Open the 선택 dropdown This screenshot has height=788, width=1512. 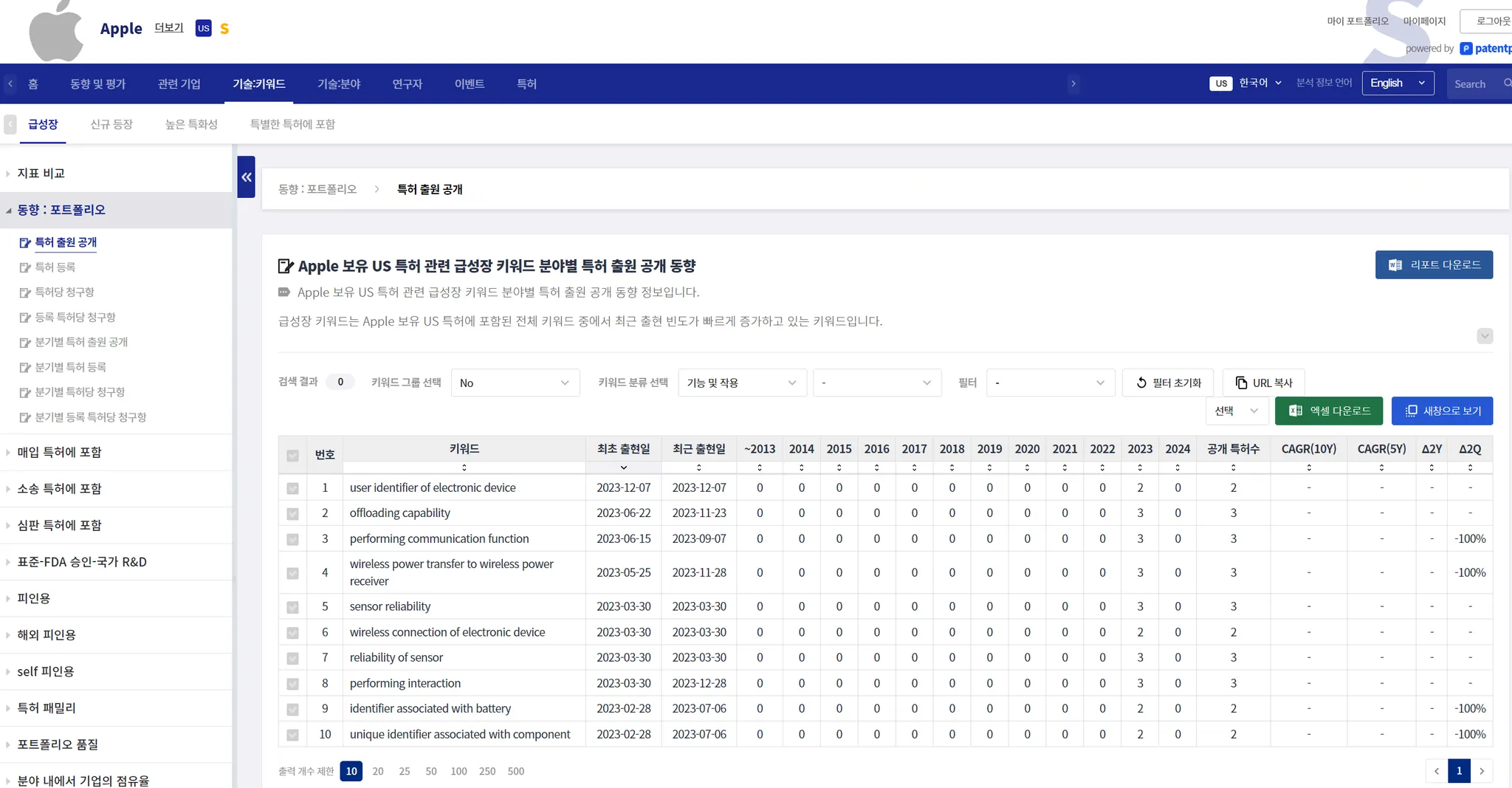click(1237, 411)
